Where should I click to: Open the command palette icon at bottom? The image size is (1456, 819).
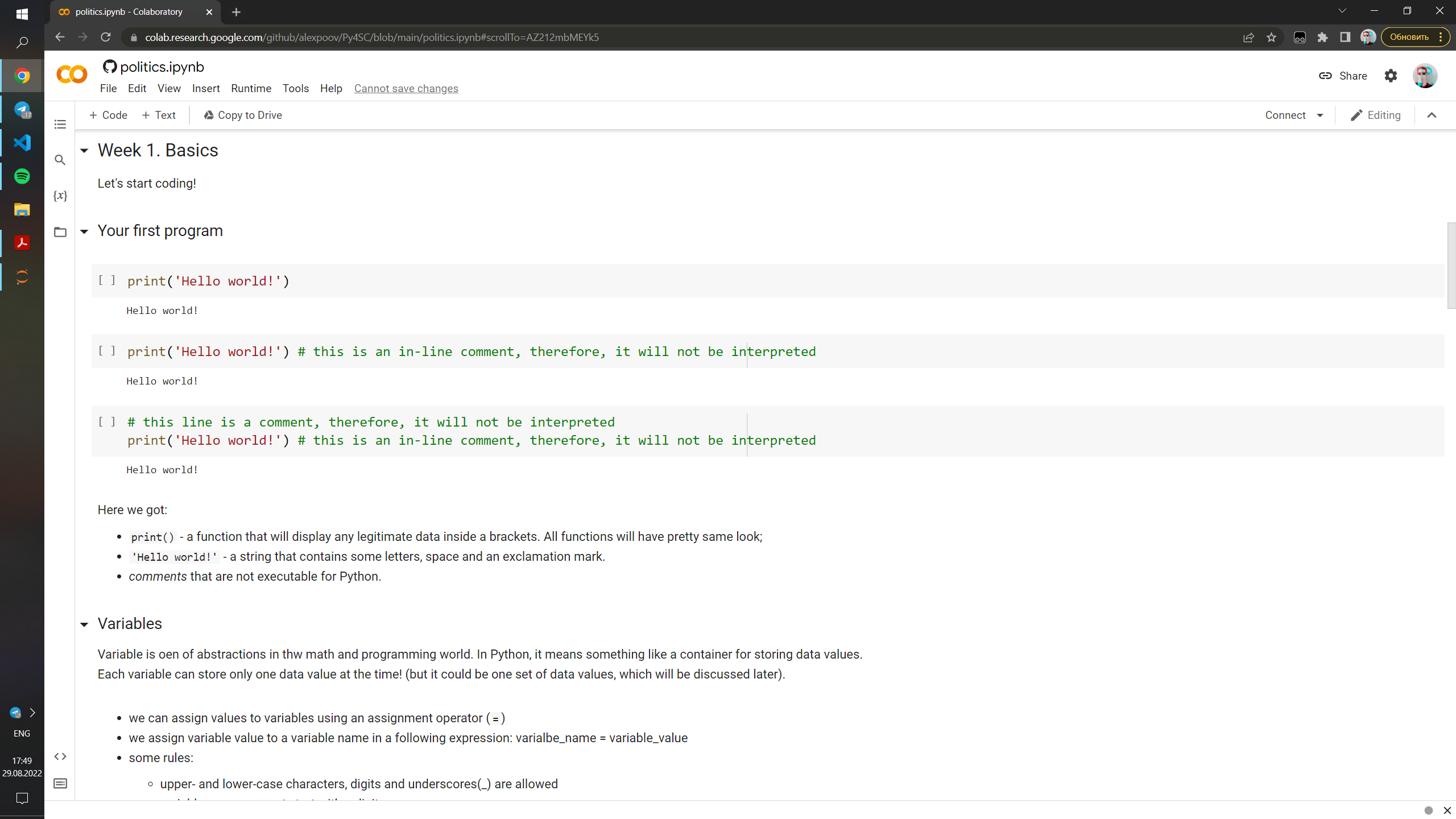point(60,783)
